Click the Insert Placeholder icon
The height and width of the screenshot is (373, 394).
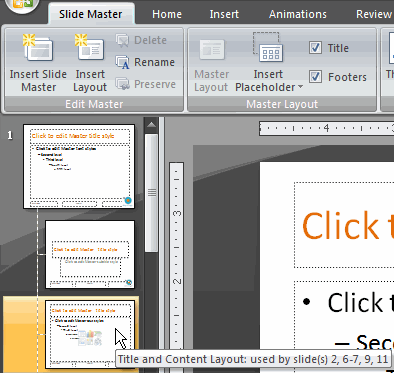click(268, 47)
